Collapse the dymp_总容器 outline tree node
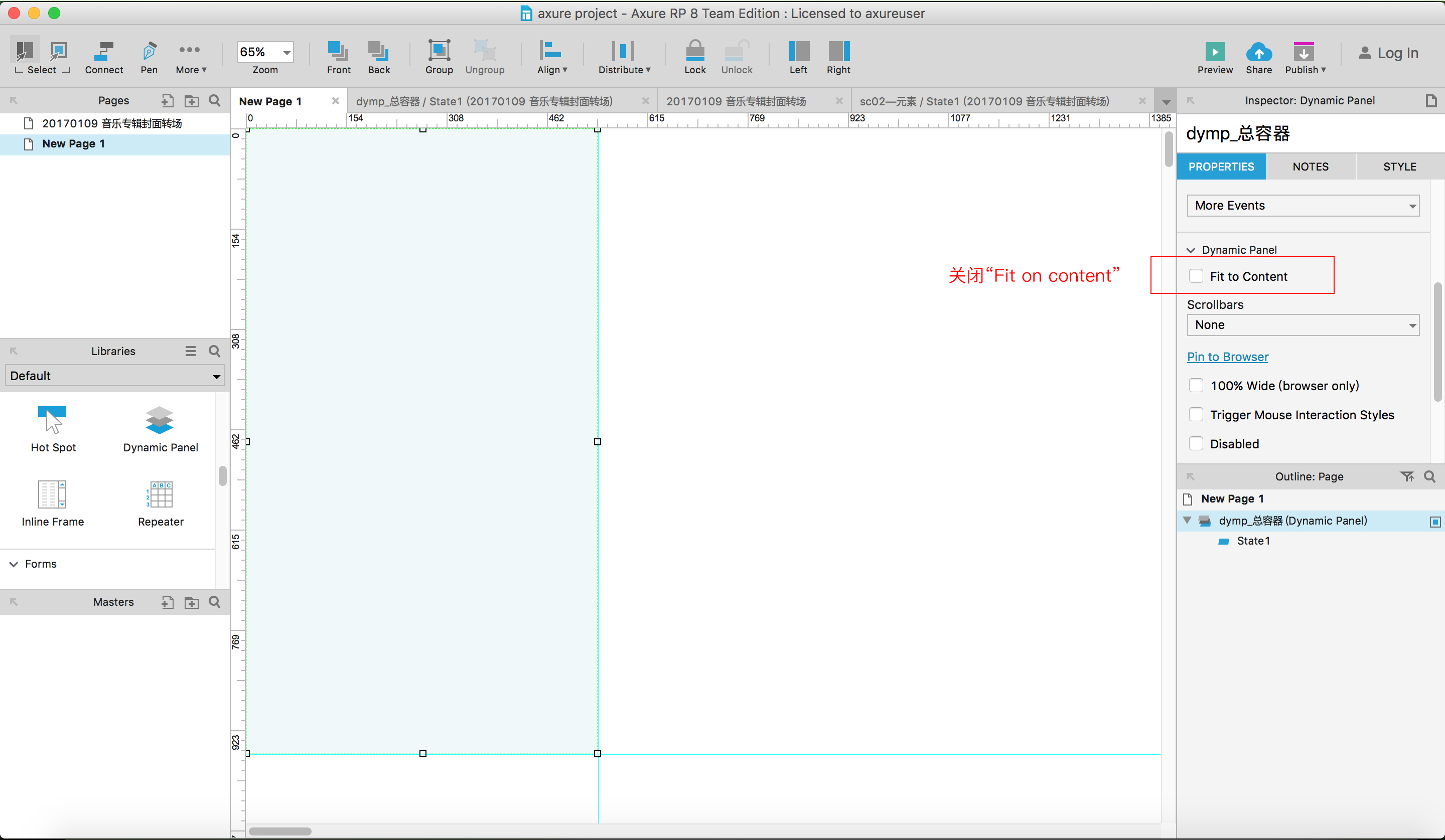Image resolution: width=1445 pixels, height=840 pixels. [1187, 520]
